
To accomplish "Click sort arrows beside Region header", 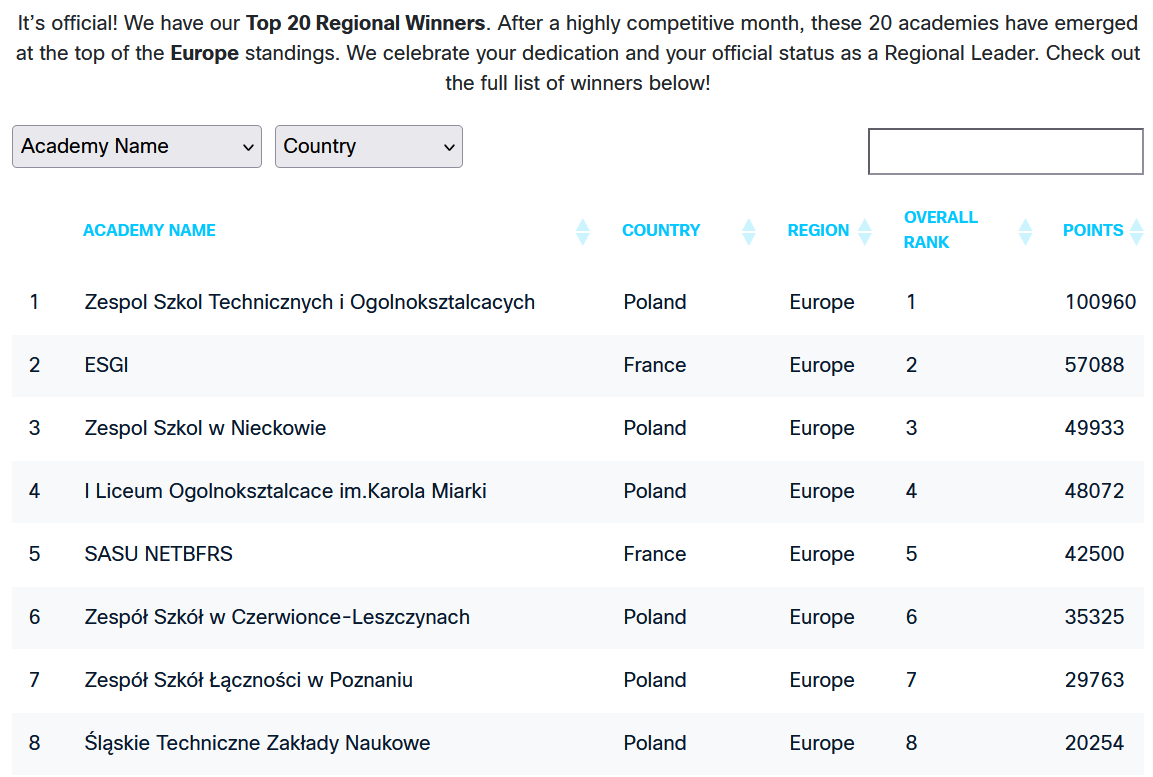I will click(865, 232).
